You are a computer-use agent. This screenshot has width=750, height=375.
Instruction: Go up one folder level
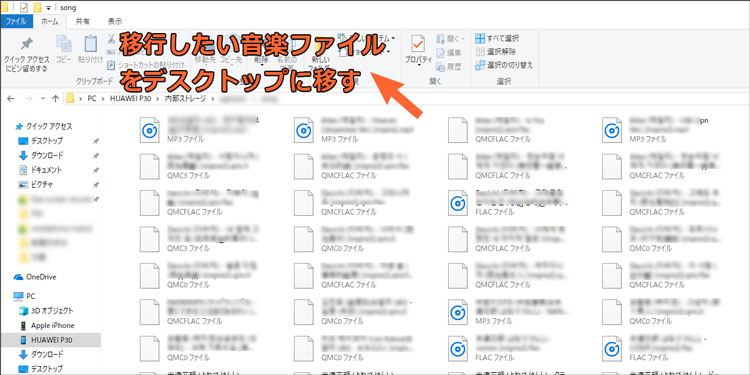[x=55, y=99]
